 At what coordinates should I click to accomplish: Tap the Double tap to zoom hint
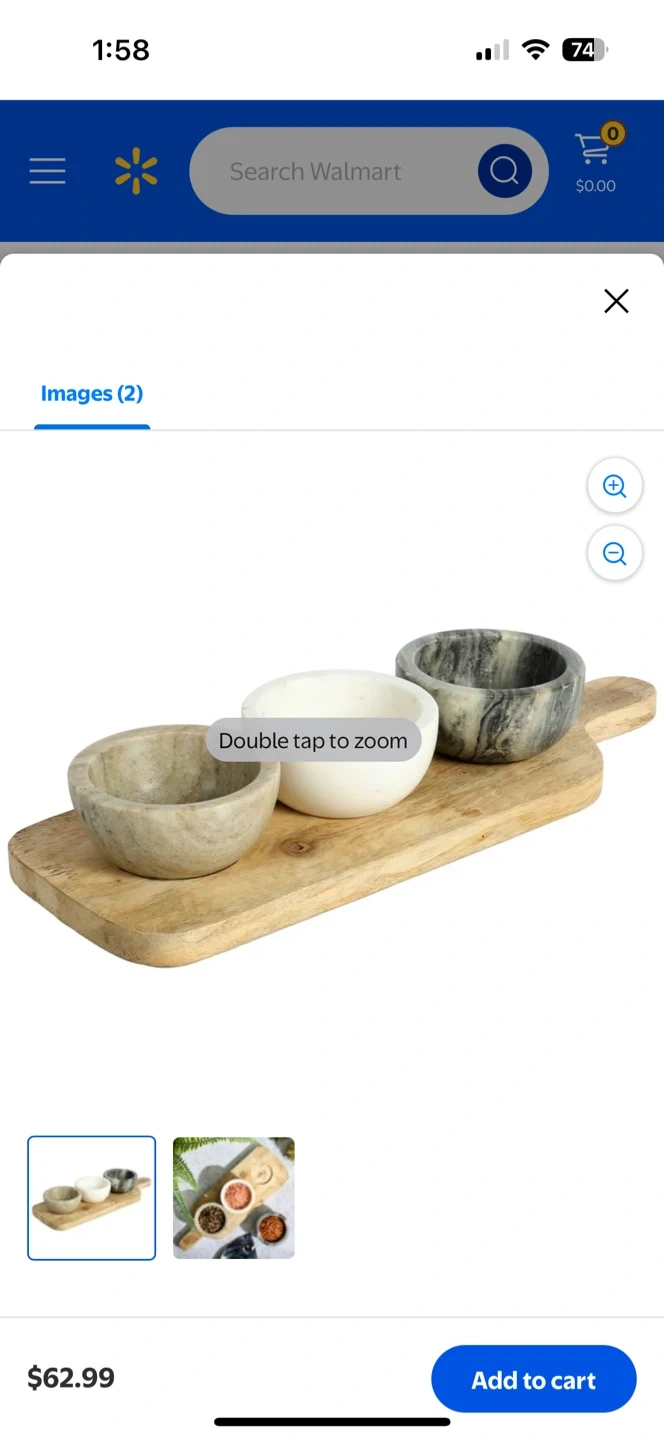[x=313, y=741]
